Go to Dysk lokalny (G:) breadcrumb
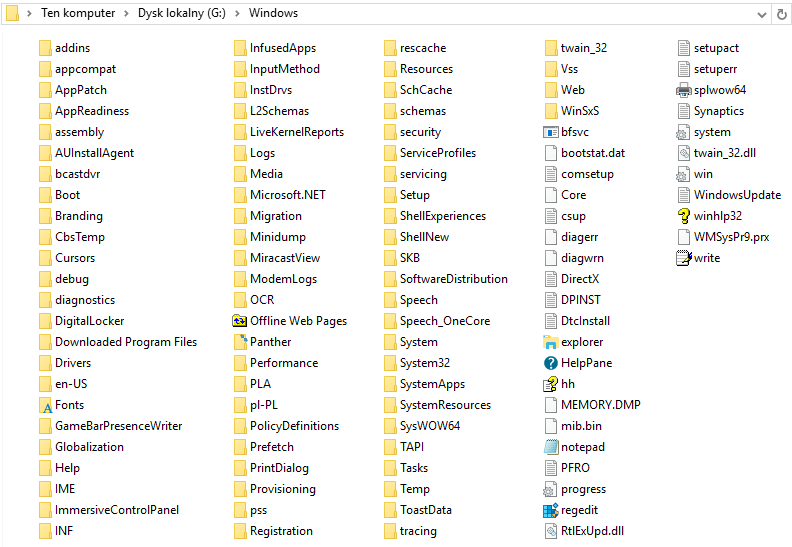This screenshot has width=792, height=547. (182, 13)
